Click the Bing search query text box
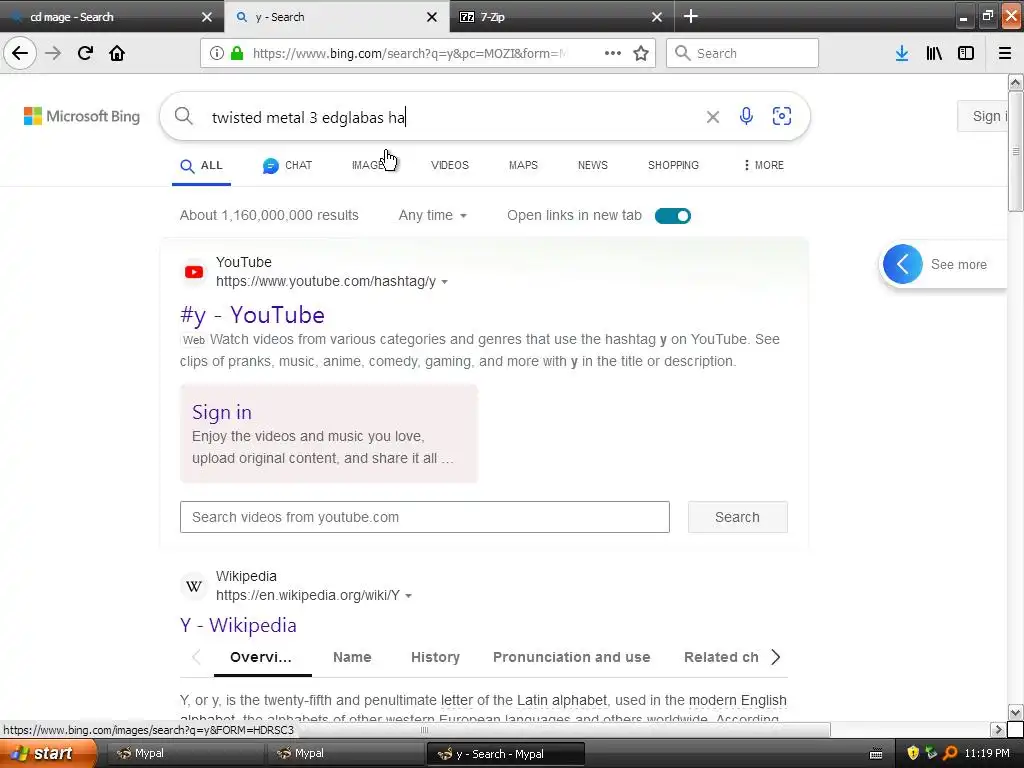 [451, 117]
